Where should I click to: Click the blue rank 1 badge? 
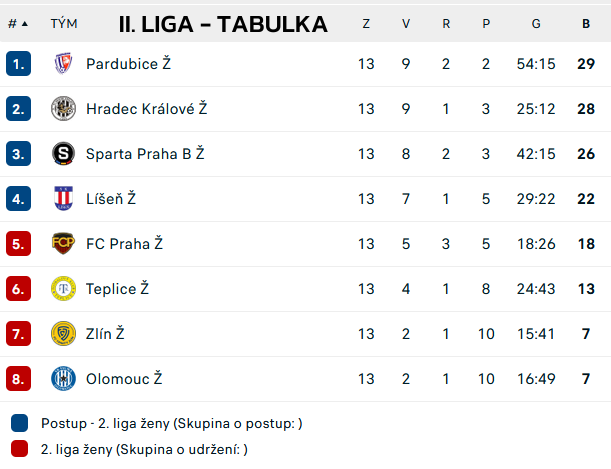click(18, 63)
